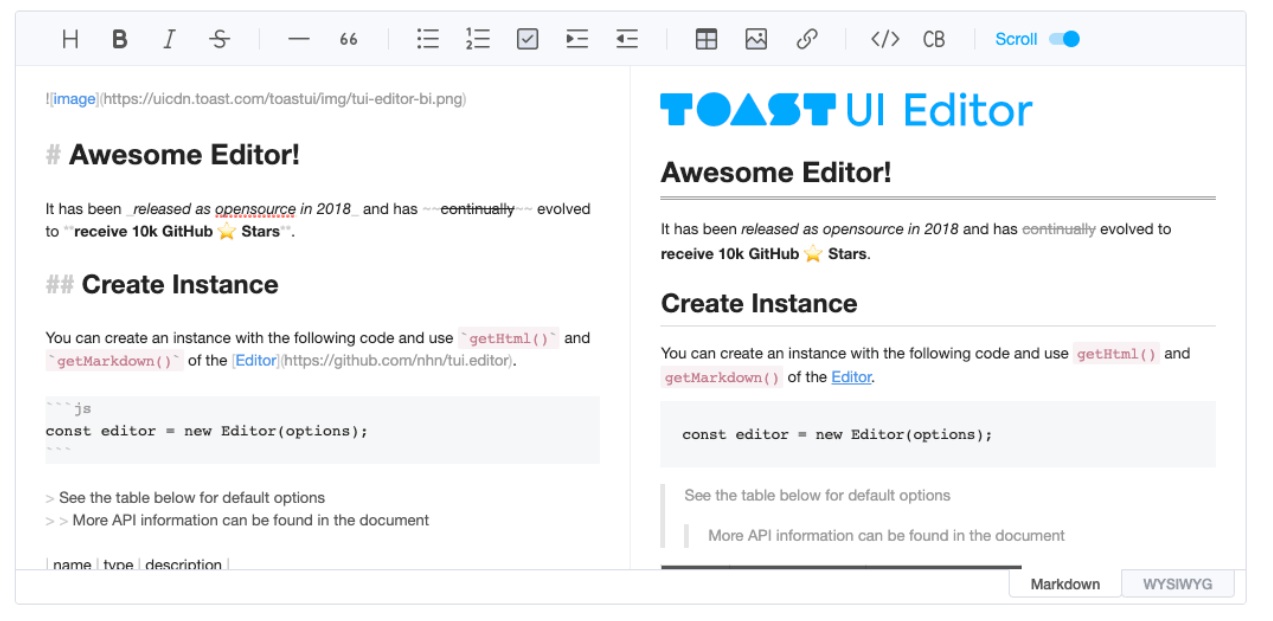Viewport: 1273px width, 621px height.
Task: Apply strikethrough formatting
Action: point(219,39)
